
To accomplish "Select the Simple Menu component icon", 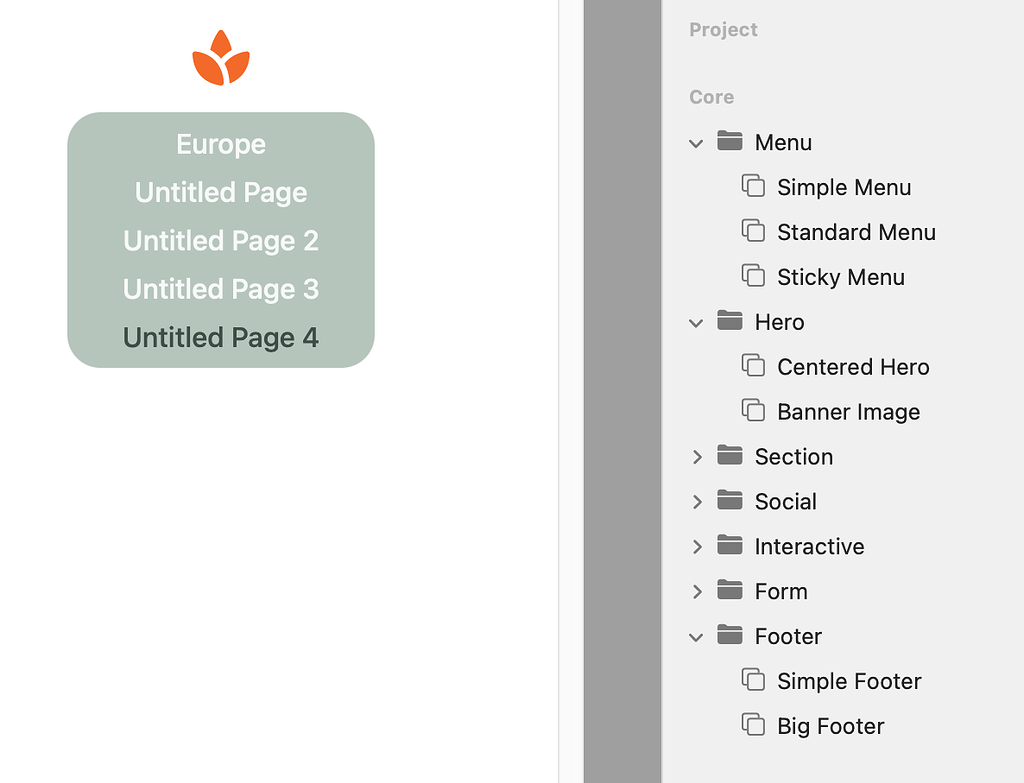I will (755, 187).
